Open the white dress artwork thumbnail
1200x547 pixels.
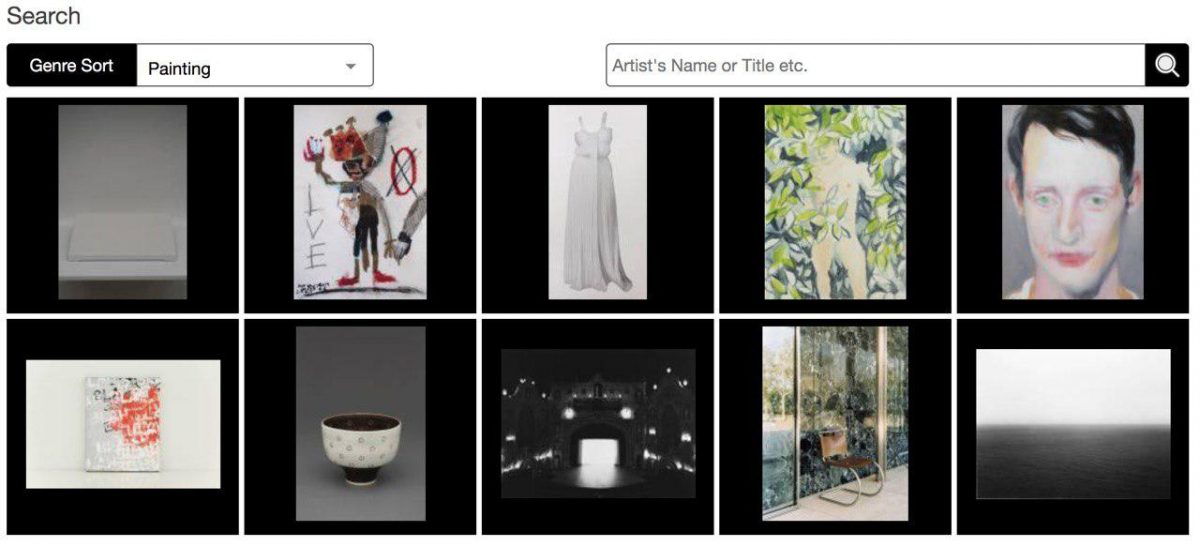pos(598,202)
